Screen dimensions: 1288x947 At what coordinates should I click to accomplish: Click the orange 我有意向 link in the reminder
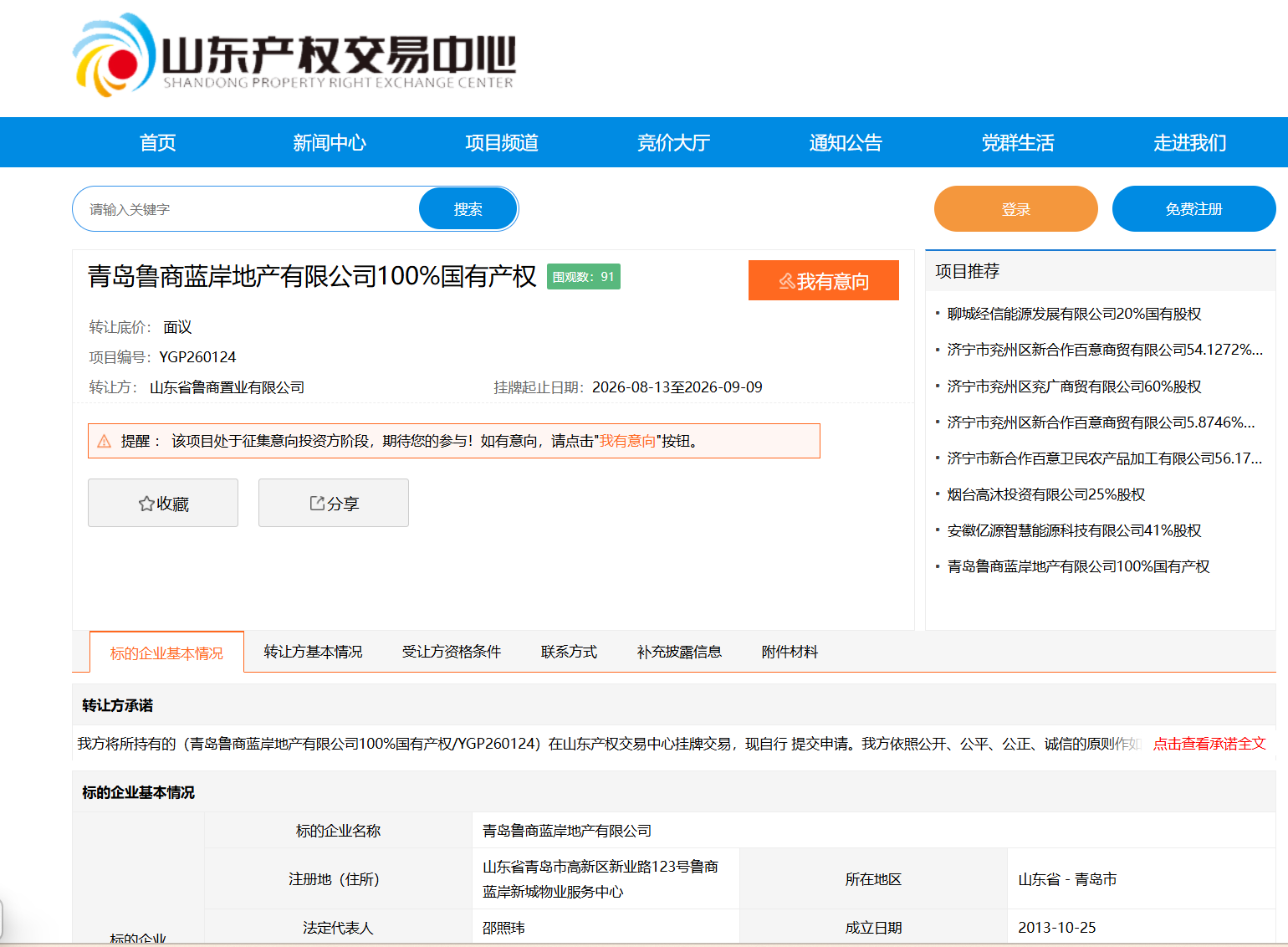pyautogui.click(x=627, y=441)
